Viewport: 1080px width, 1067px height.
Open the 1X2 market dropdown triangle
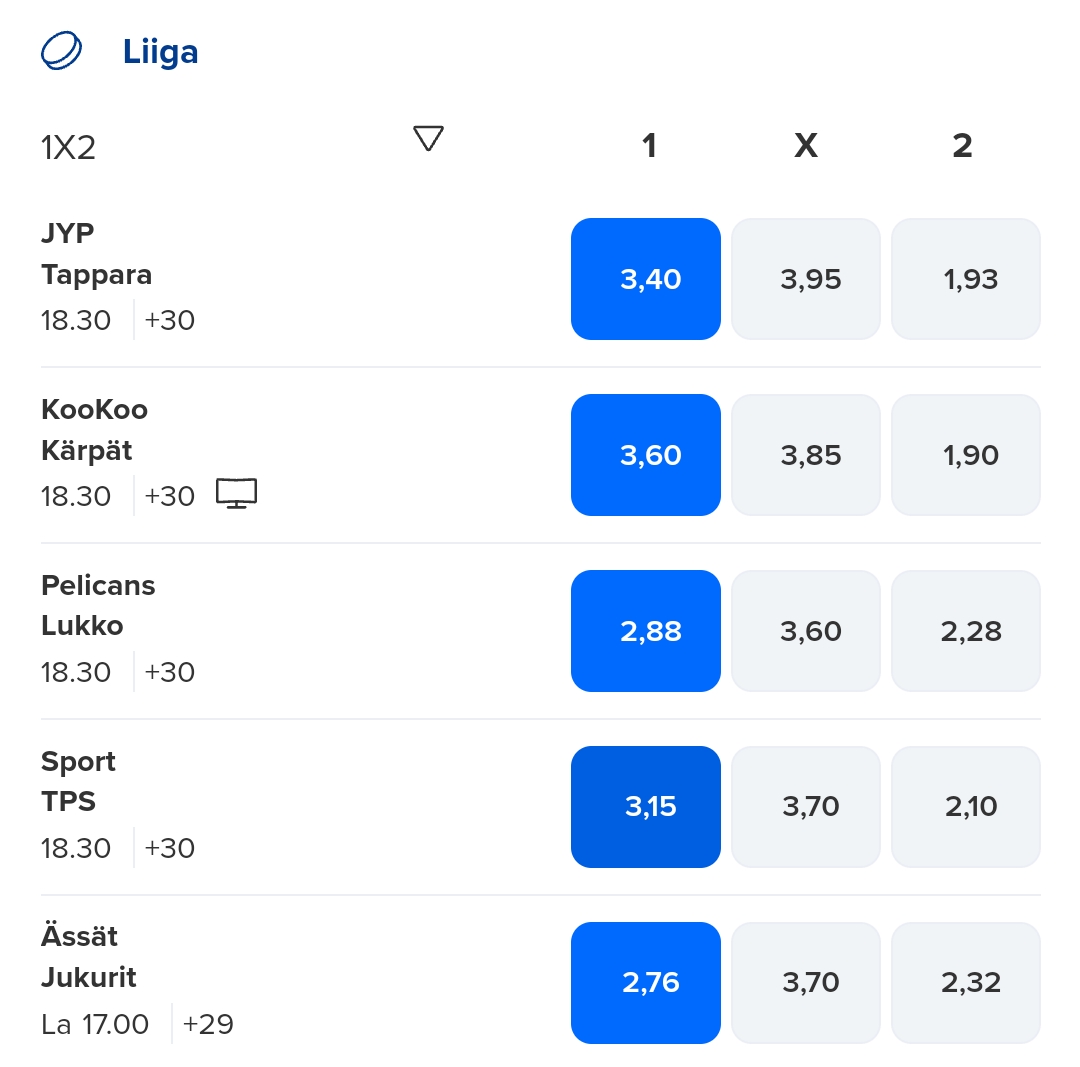pyautogui.click(x=428, y=138)
